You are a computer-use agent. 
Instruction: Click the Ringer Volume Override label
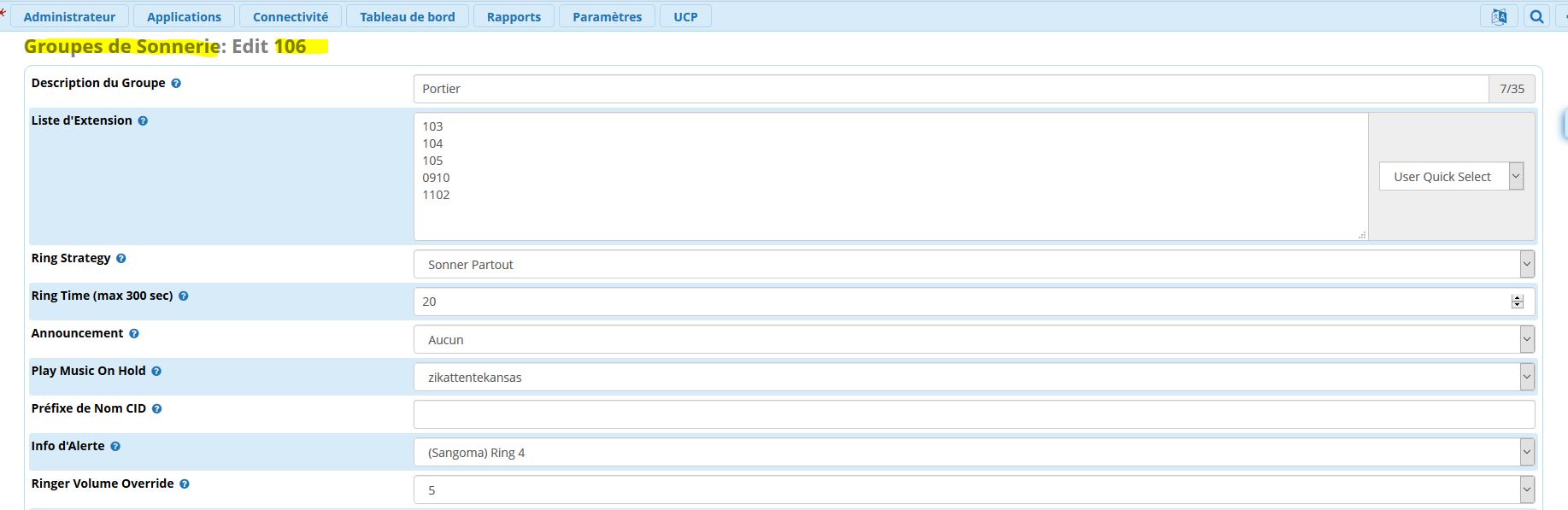pos(103,484)
